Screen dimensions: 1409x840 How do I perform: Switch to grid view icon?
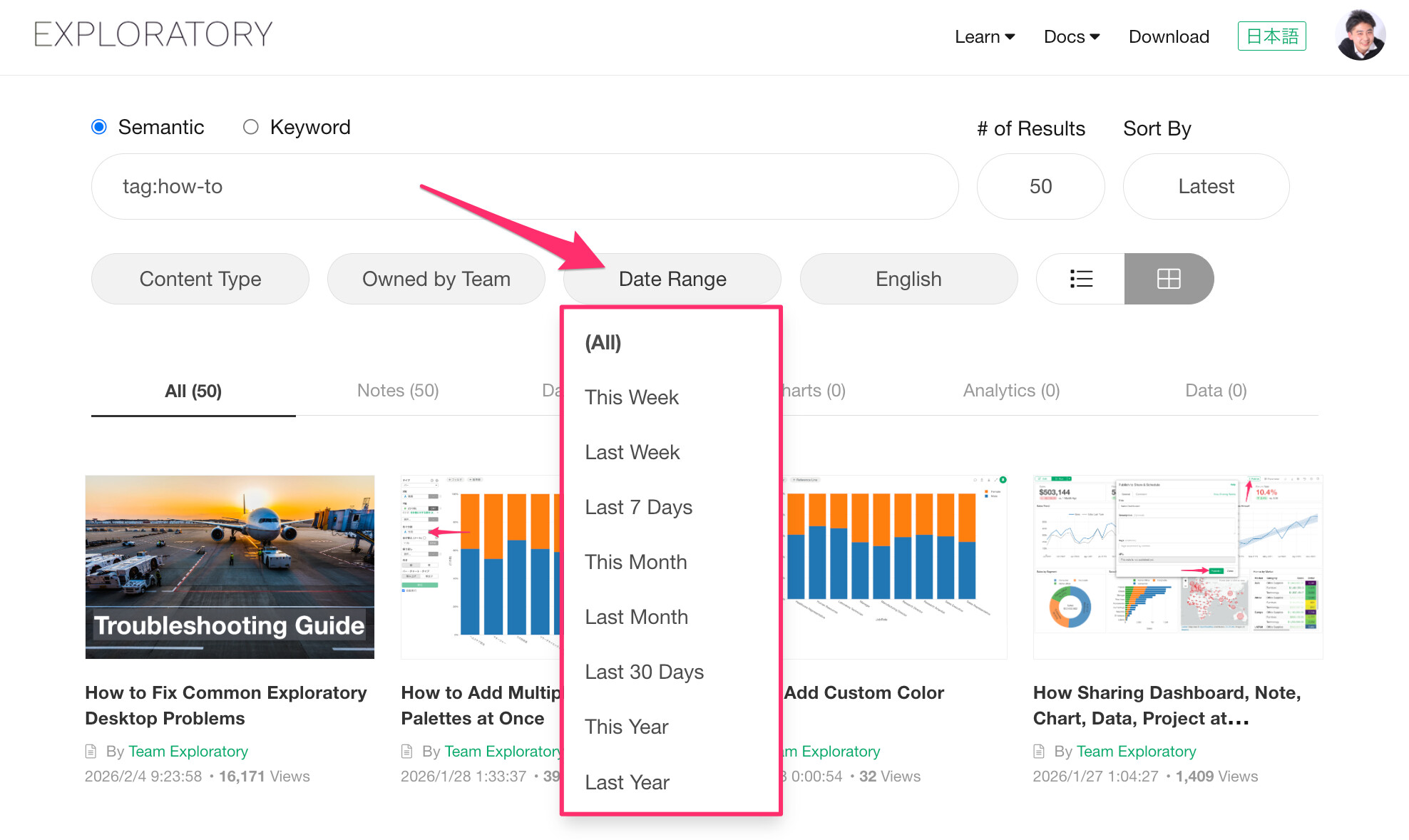point(1168,279)
